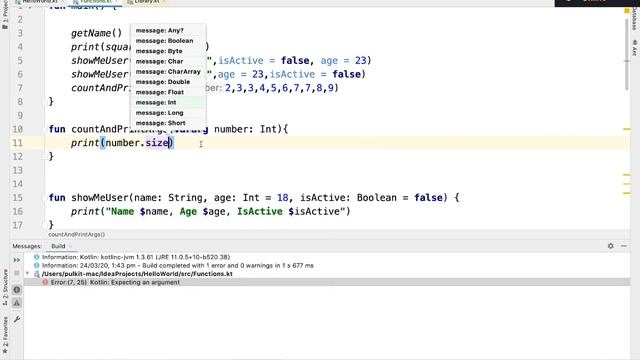Hide the Messages tool window
Screen dimensions: 640x360
[x=624, y=246]
